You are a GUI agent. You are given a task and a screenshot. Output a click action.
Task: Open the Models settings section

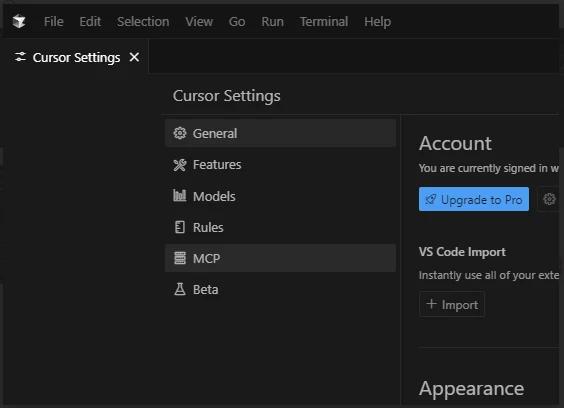pos(280,196)
